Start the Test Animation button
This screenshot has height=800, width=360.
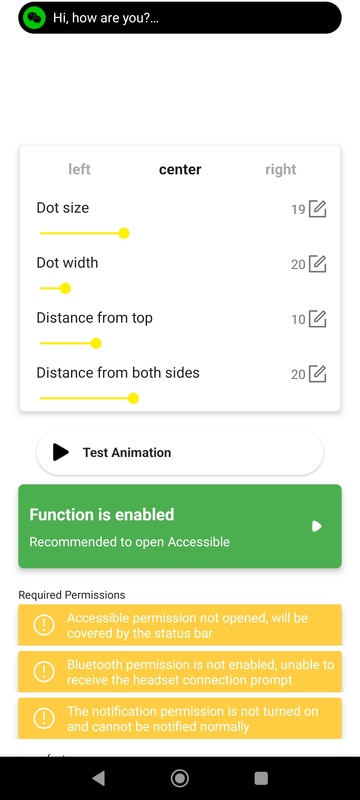click(x=180, y=453)
